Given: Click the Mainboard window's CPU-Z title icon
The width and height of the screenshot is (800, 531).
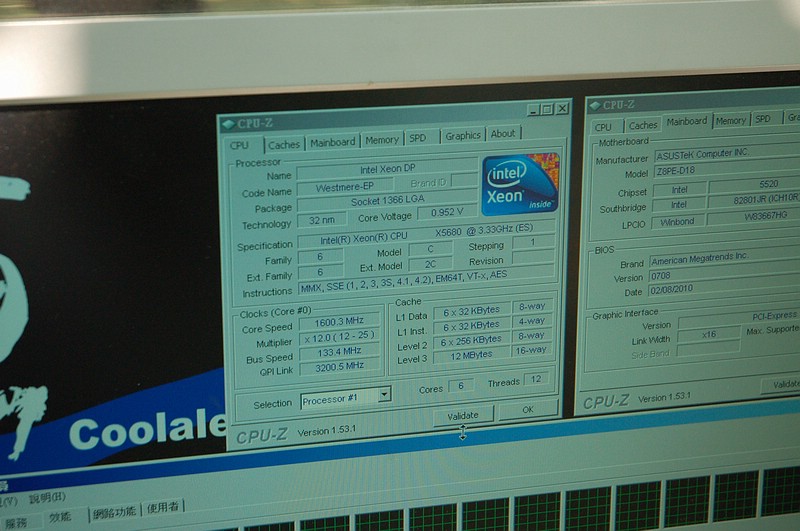Looking at the screenshot, I should (x=594, y=106).
